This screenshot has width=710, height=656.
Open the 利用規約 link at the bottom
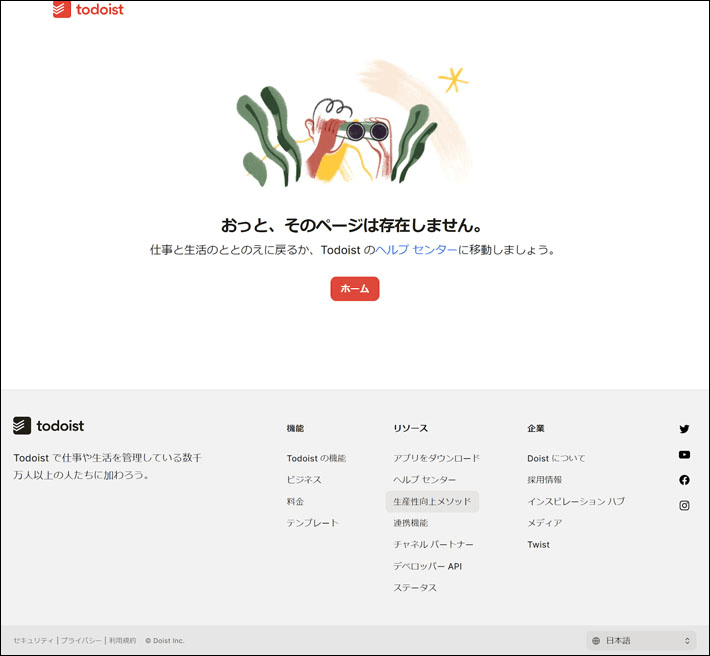click(x=122, y=641)
